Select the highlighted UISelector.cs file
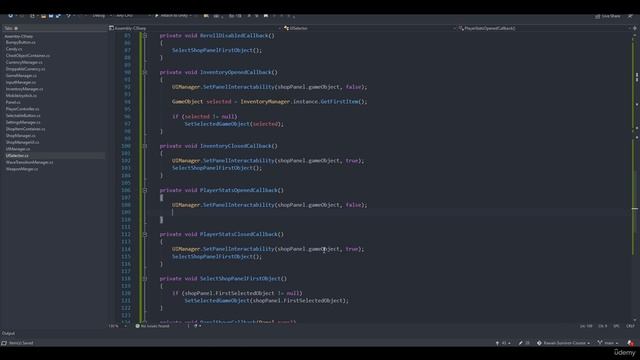 [x=17, y=156]
